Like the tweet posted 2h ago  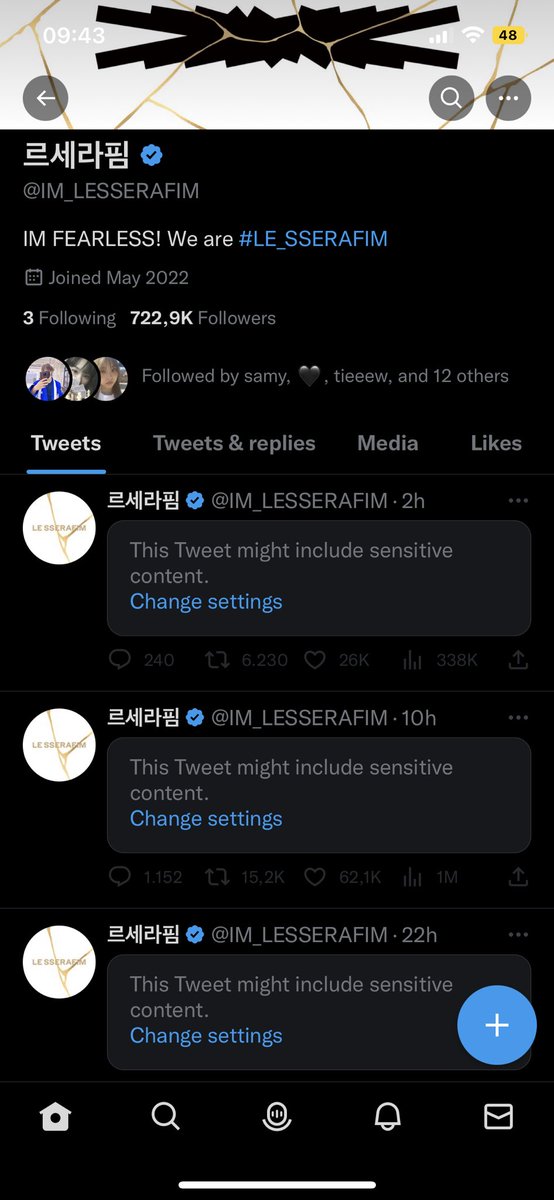click(314, 660)
